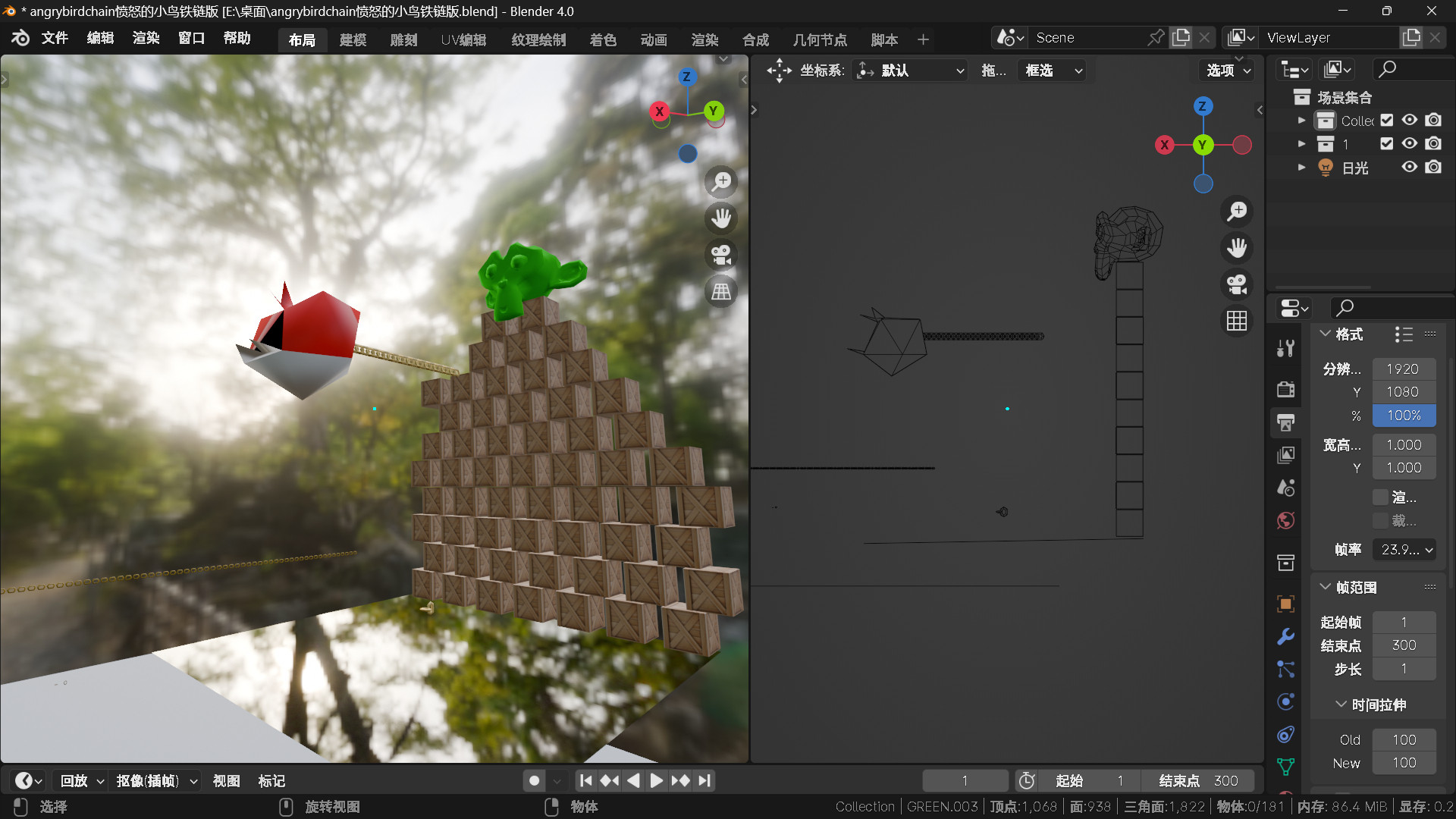Open the 渲染 menu in top bar
Viewport: 1456px width, 819px height.
[146, 38]
